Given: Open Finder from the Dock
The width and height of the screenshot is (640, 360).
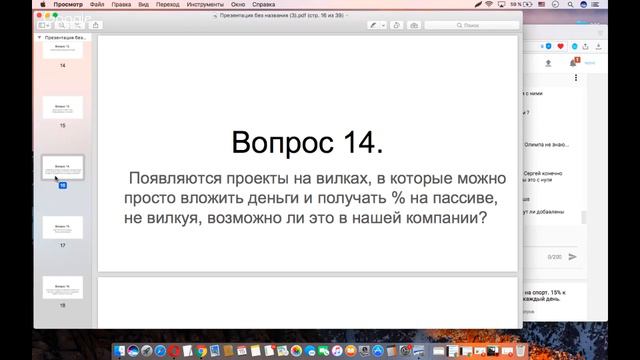Looking at the screenshot, I should coord(120,351).
